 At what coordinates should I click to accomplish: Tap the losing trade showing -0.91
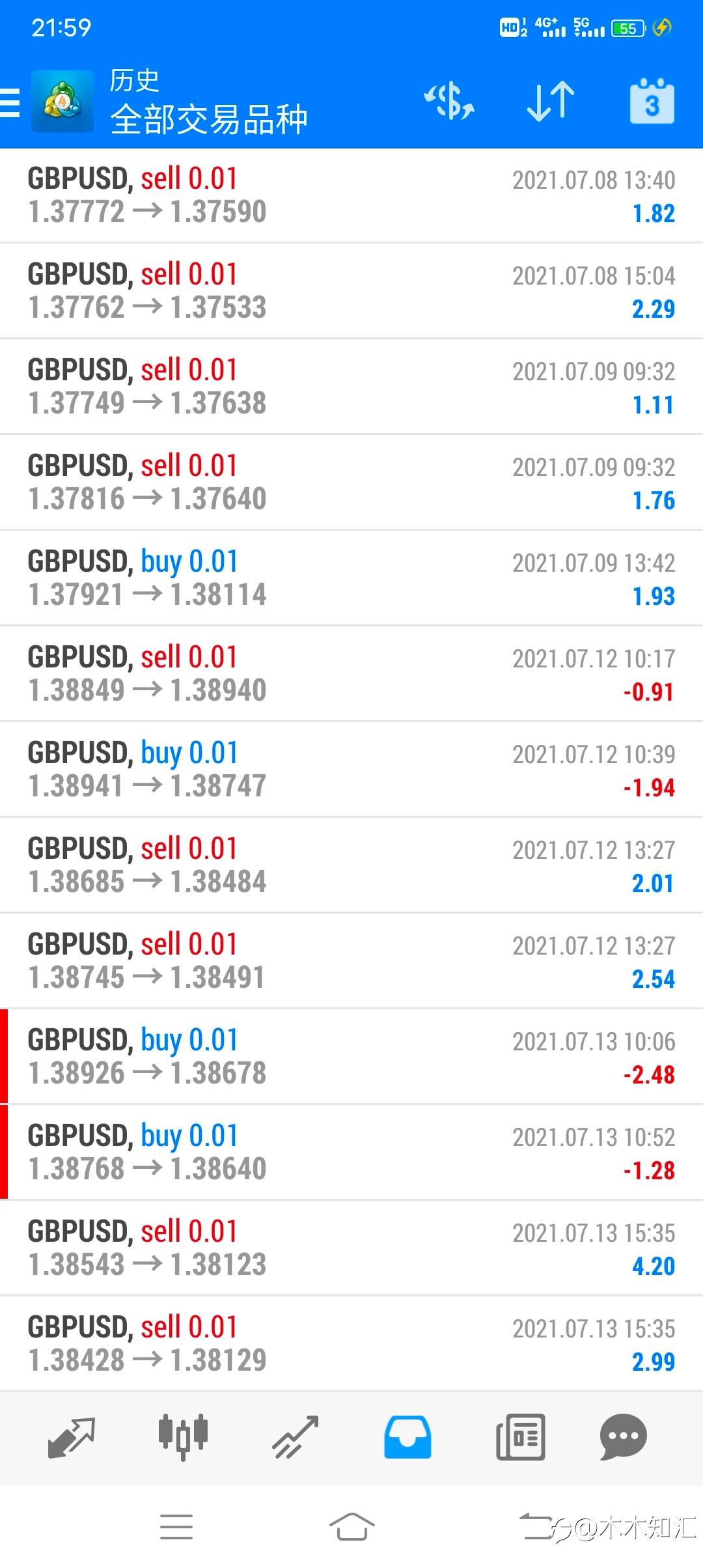(x=351, y=674)
